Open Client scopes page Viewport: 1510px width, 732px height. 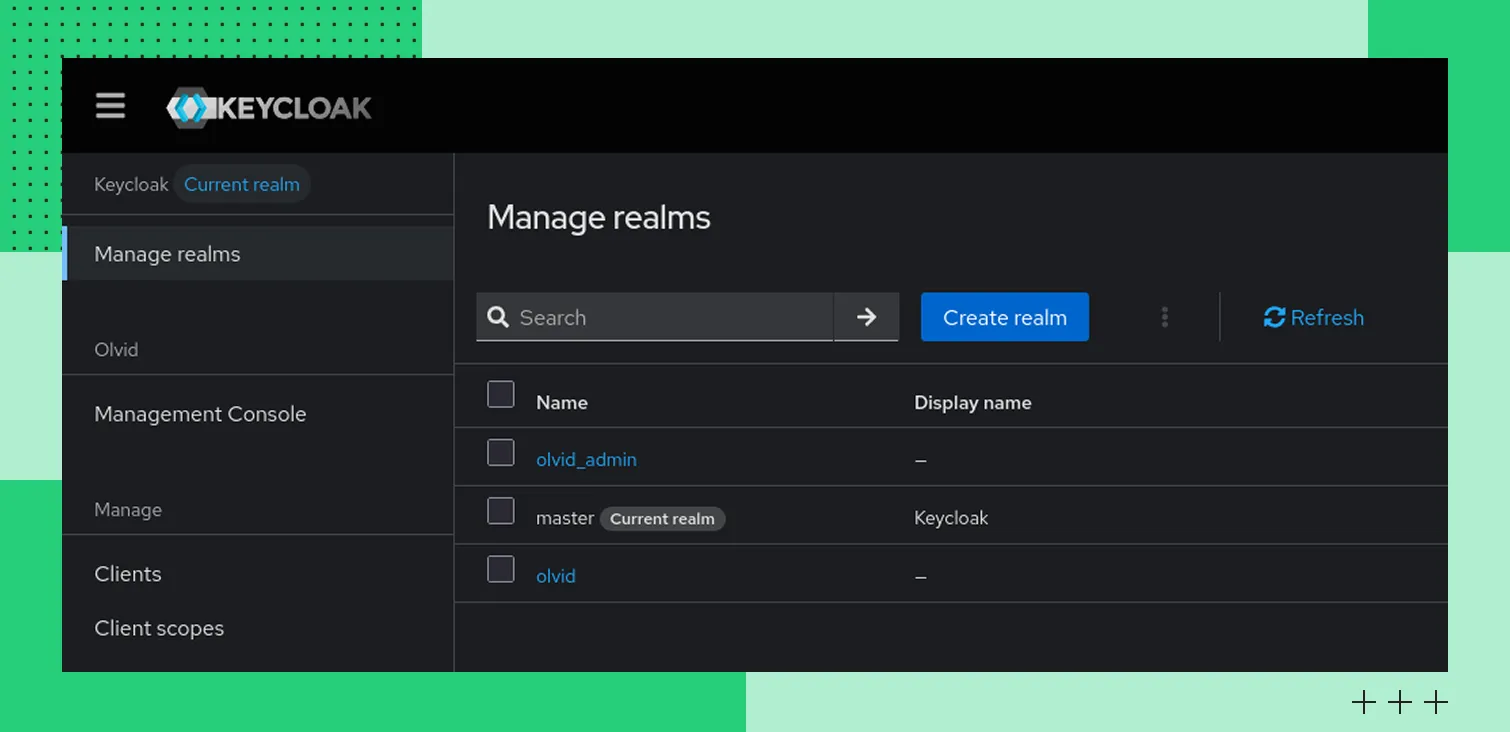click(159, 628)
